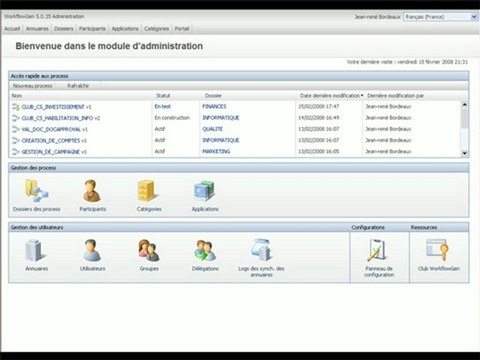Image resolution: width=480 pixels, height=360 pixels.
Task: Click Actif status in VAL_DOC_DOCAPPROVAL row
Action: pos(160,129)
